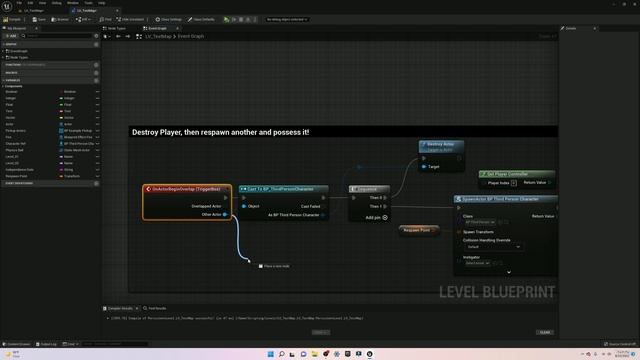Screen dimensions: 640x360
Task: Collapse the Graphs section
Action: pos(3,44)
